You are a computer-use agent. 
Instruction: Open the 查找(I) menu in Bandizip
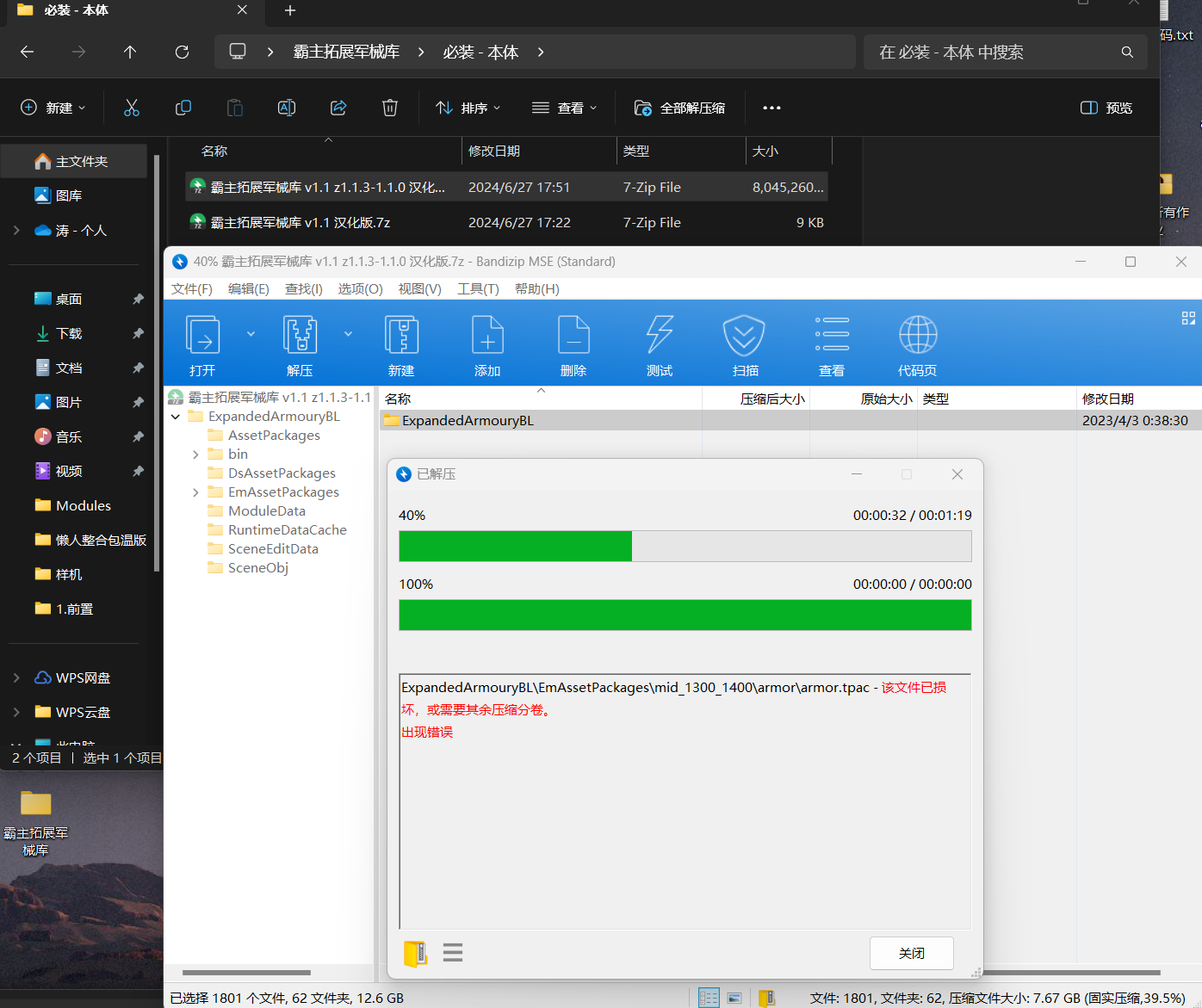pos(303,289)
